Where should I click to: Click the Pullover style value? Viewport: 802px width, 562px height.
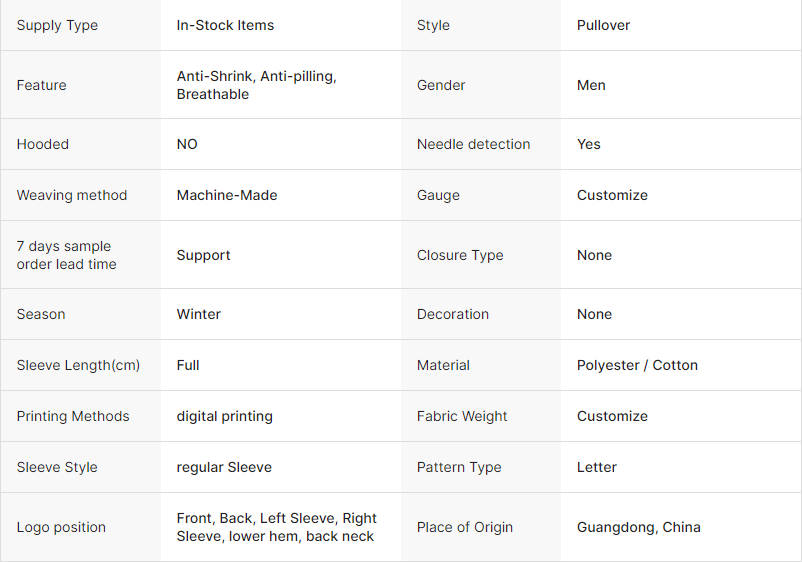[603, 25]
